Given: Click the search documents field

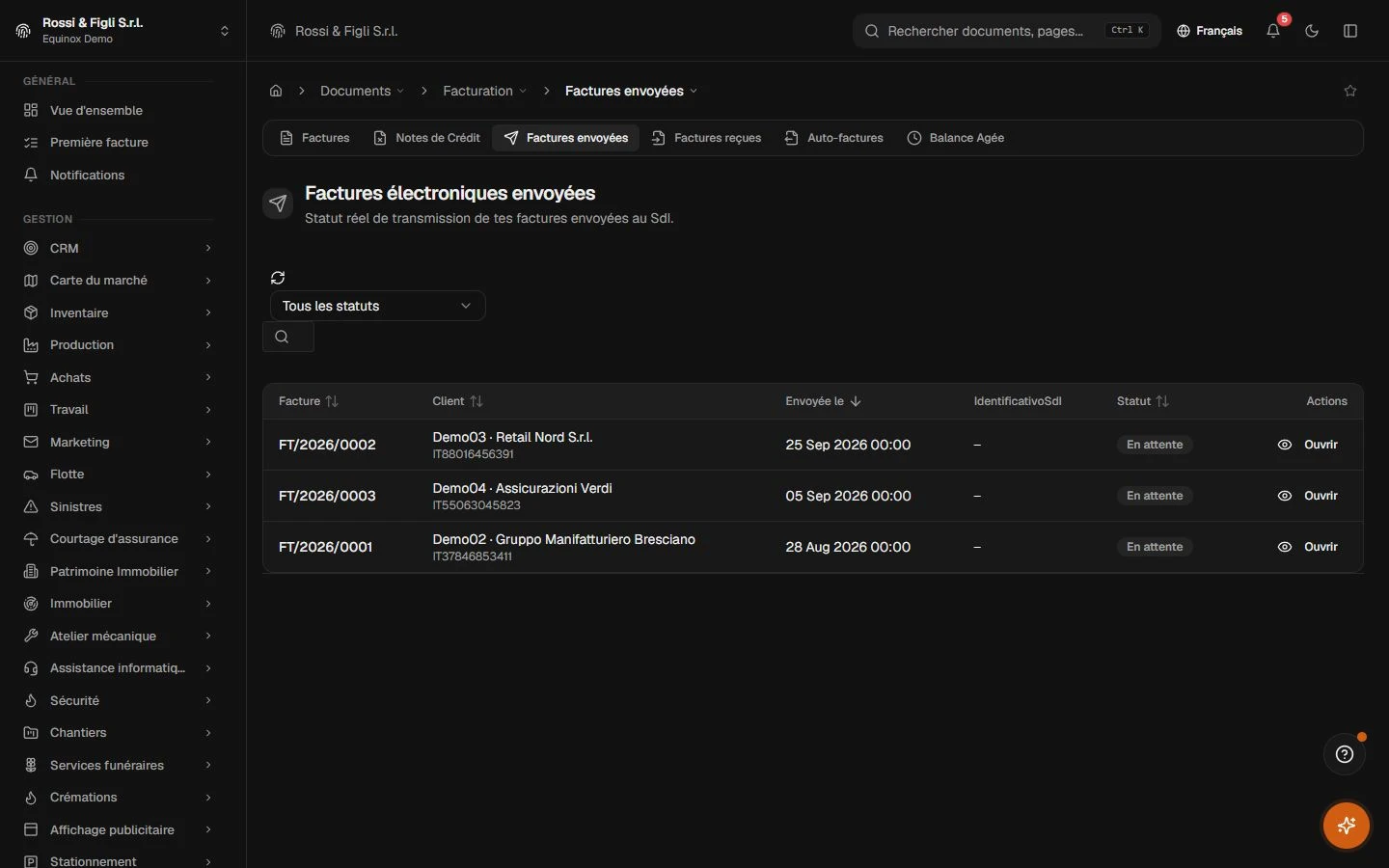Looking at the screenshot, I should (1007, 31).
